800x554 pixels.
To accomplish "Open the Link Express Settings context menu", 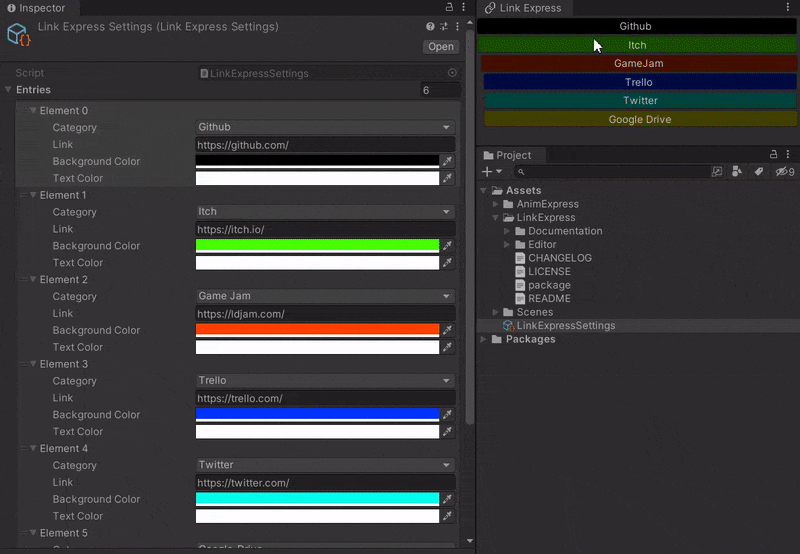I will (x=457, y=27).
